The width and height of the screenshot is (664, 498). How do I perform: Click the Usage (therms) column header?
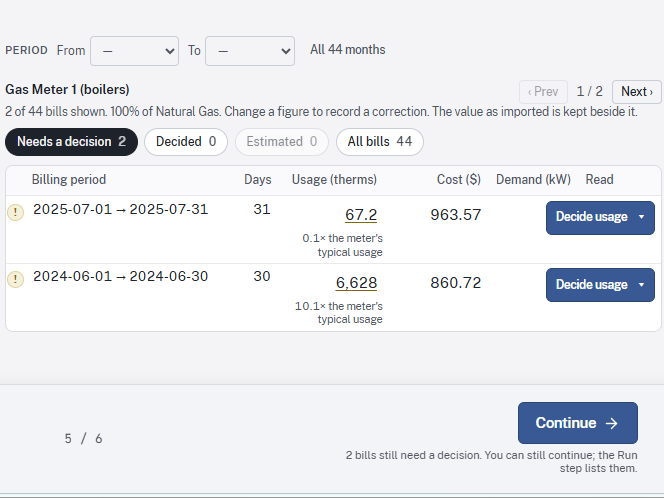(334, 180)
